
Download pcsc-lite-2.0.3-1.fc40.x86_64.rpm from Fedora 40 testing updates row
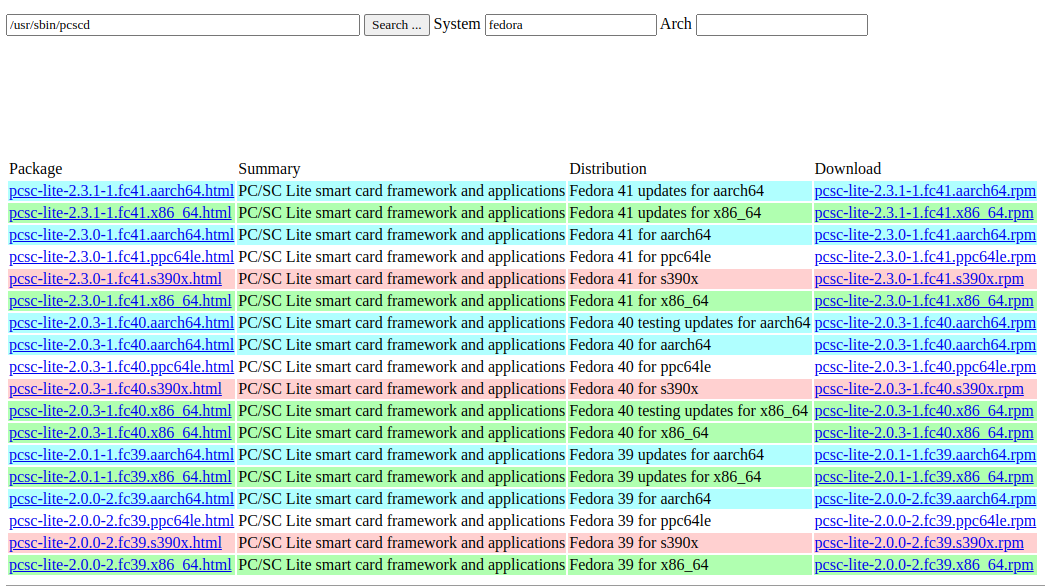pyautogui.click(x=924, y=411)
